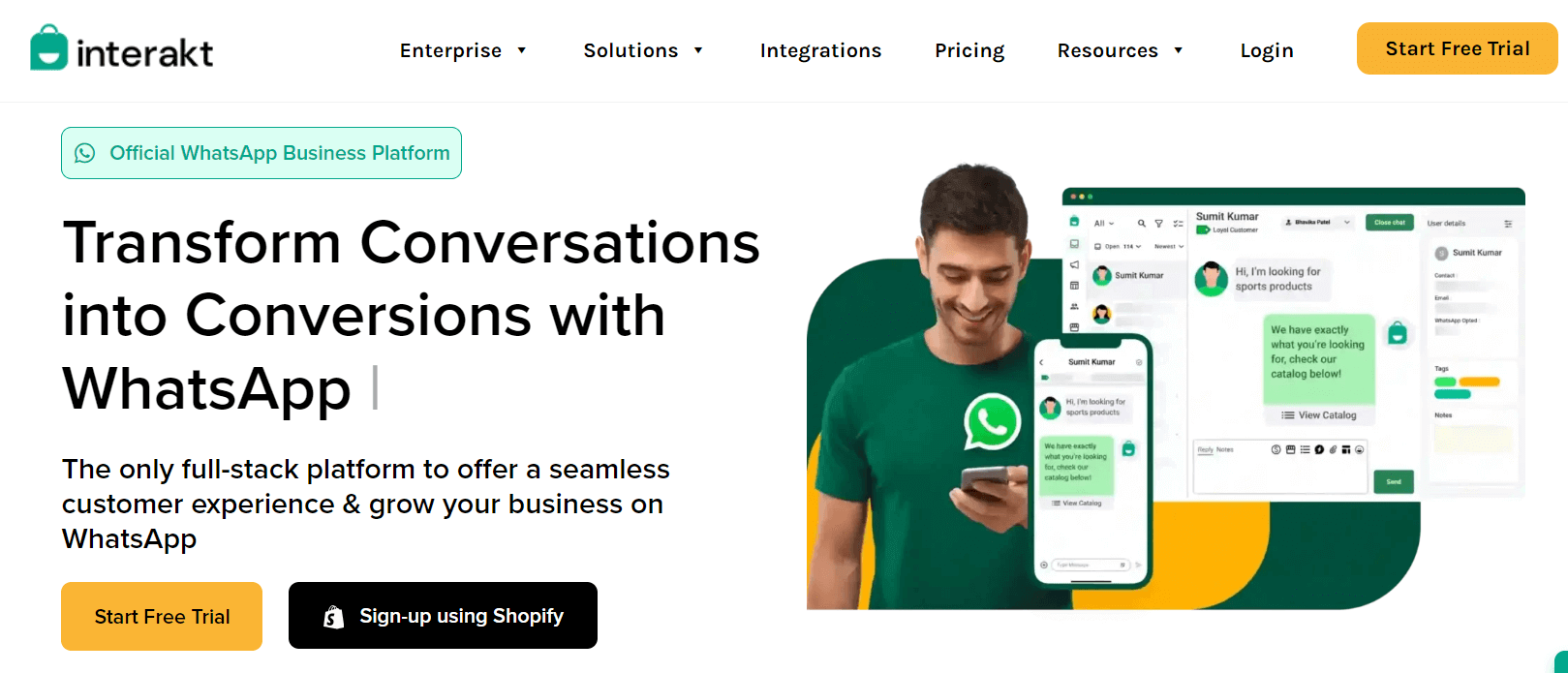This screenshot has height=673, width=1568.
Task: Expand the Enterprise dropdown arrow
Action: [x=521, y=50]
